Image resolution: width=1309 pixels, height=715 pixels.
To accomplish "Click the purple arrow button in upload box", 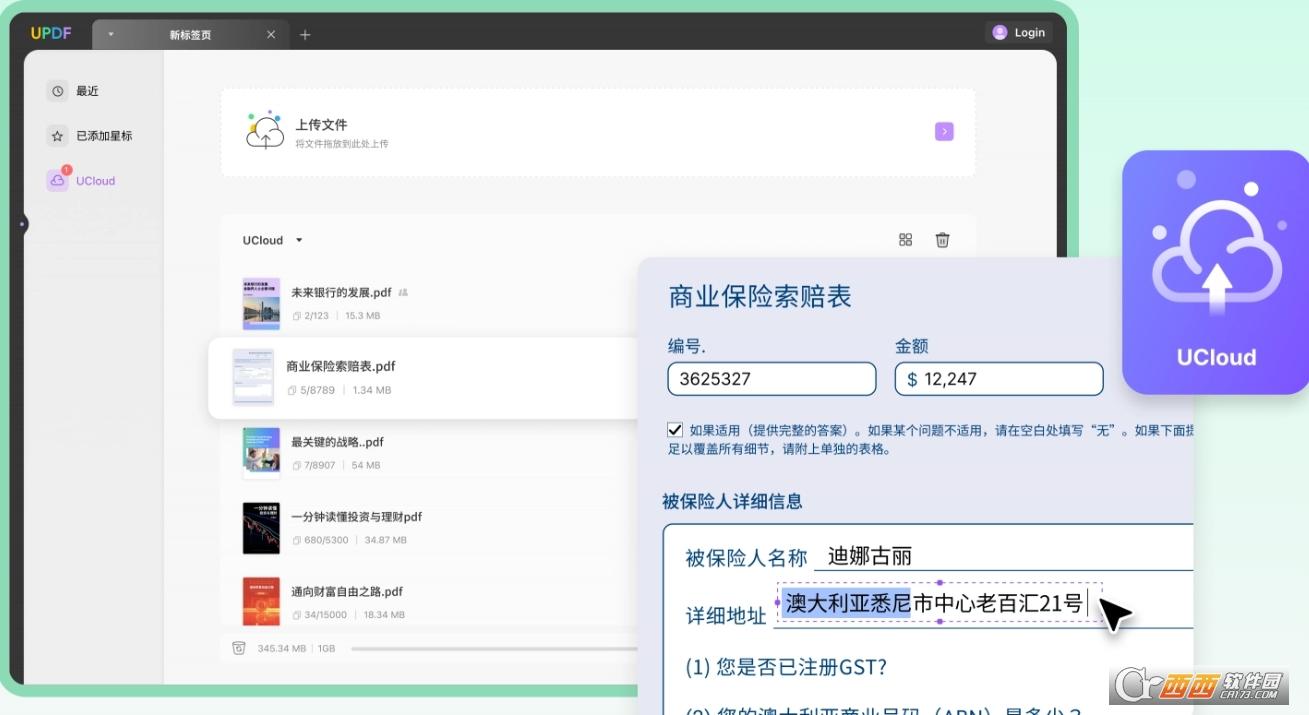I will 944,131.
